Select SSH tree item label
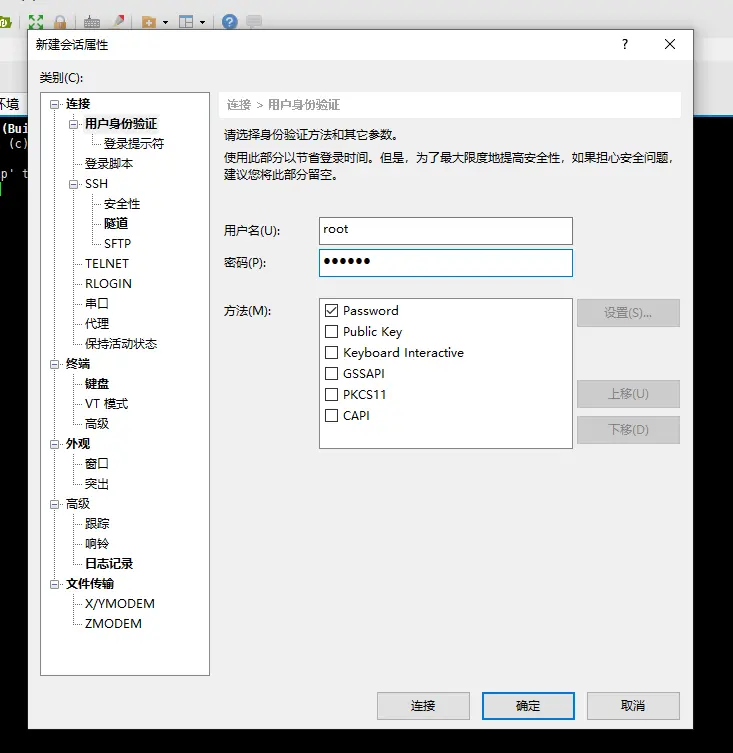 tap(97, 184)
